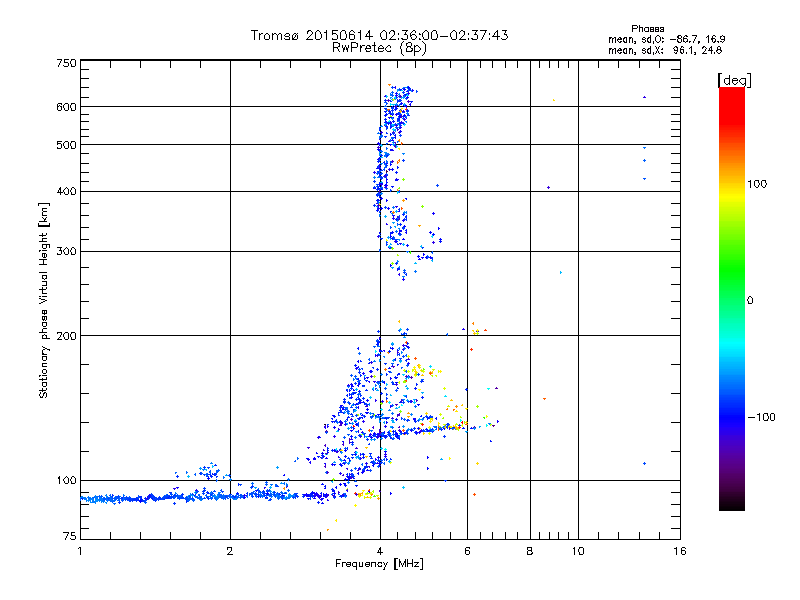Click the colorbar tick label '-100'
Image resolution: width=800 pixels, height=600 pixels.
coord(762,417)
